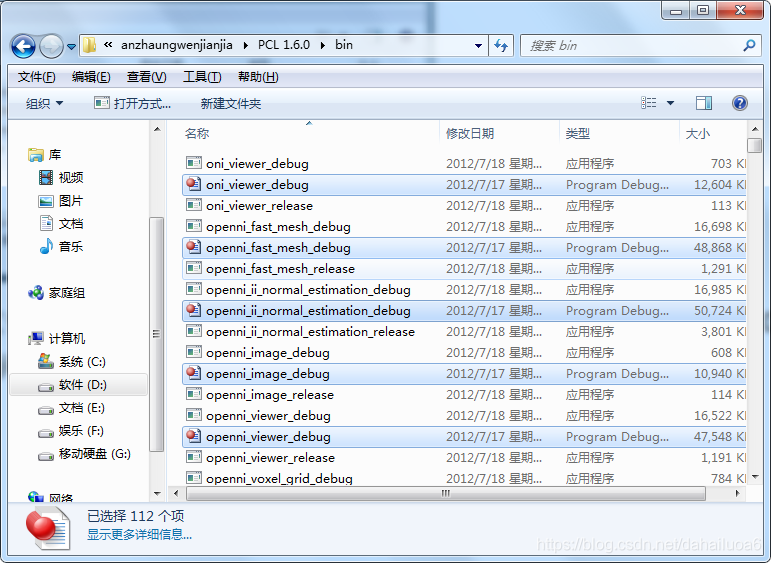The width and height of the screenshot is (771, 563).
Task: Select anzhaungwenjianjia in the address path
Action: click(x=177, y=45)
